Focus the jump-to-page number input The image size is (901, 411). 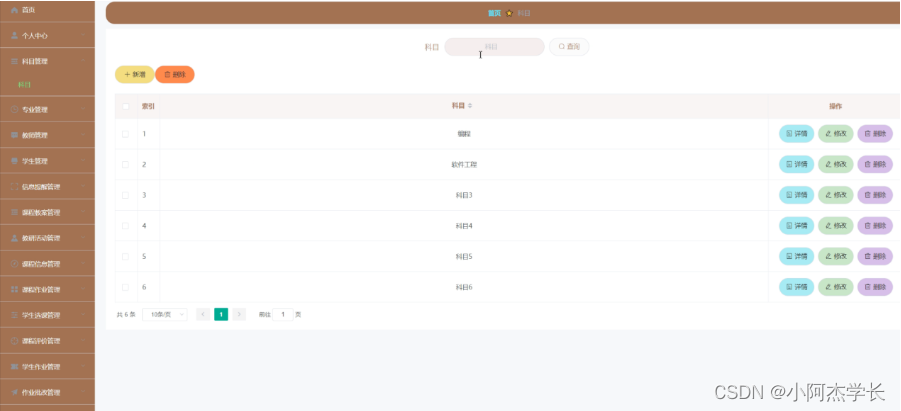tap(283, 314)
